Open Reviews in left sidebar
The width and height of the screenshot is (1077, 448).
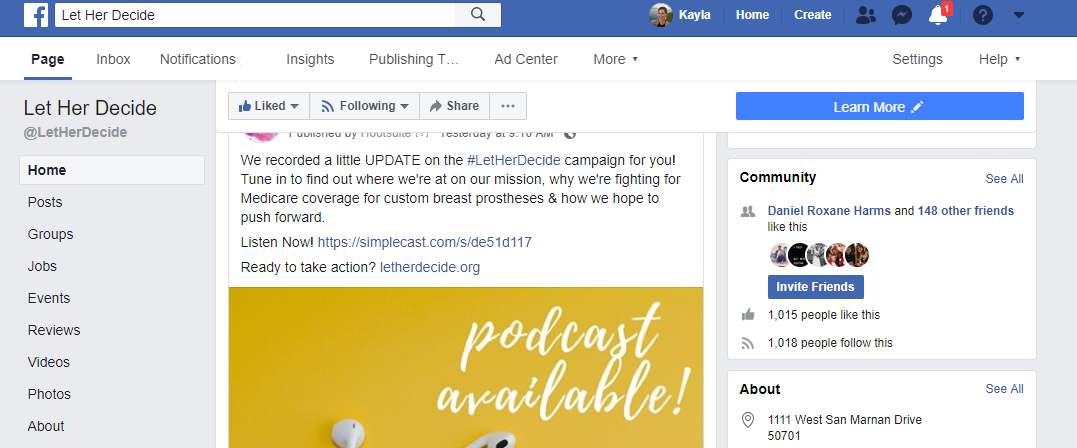54,330
